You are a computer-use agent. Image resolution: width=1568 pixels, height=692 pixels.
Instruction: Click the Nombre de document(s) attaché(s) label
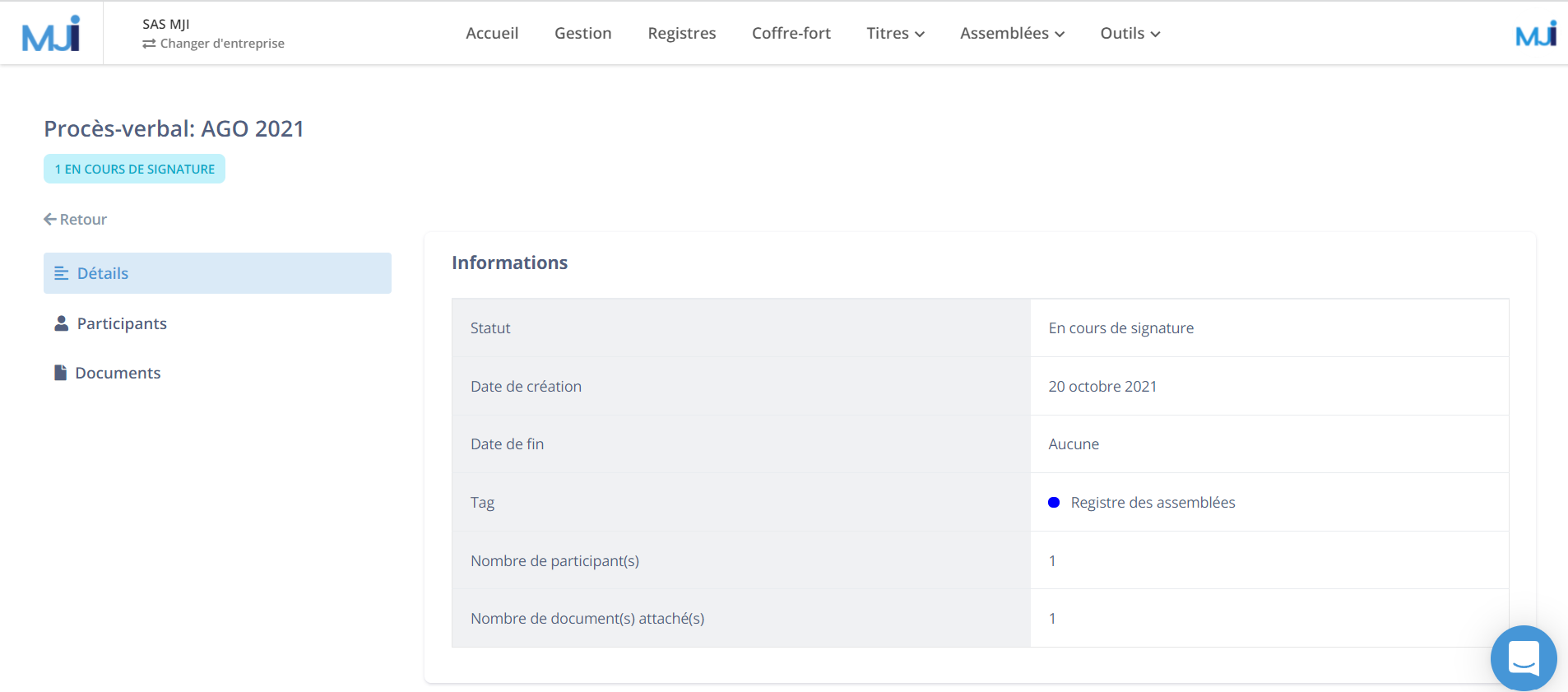(x=587, y=618)
